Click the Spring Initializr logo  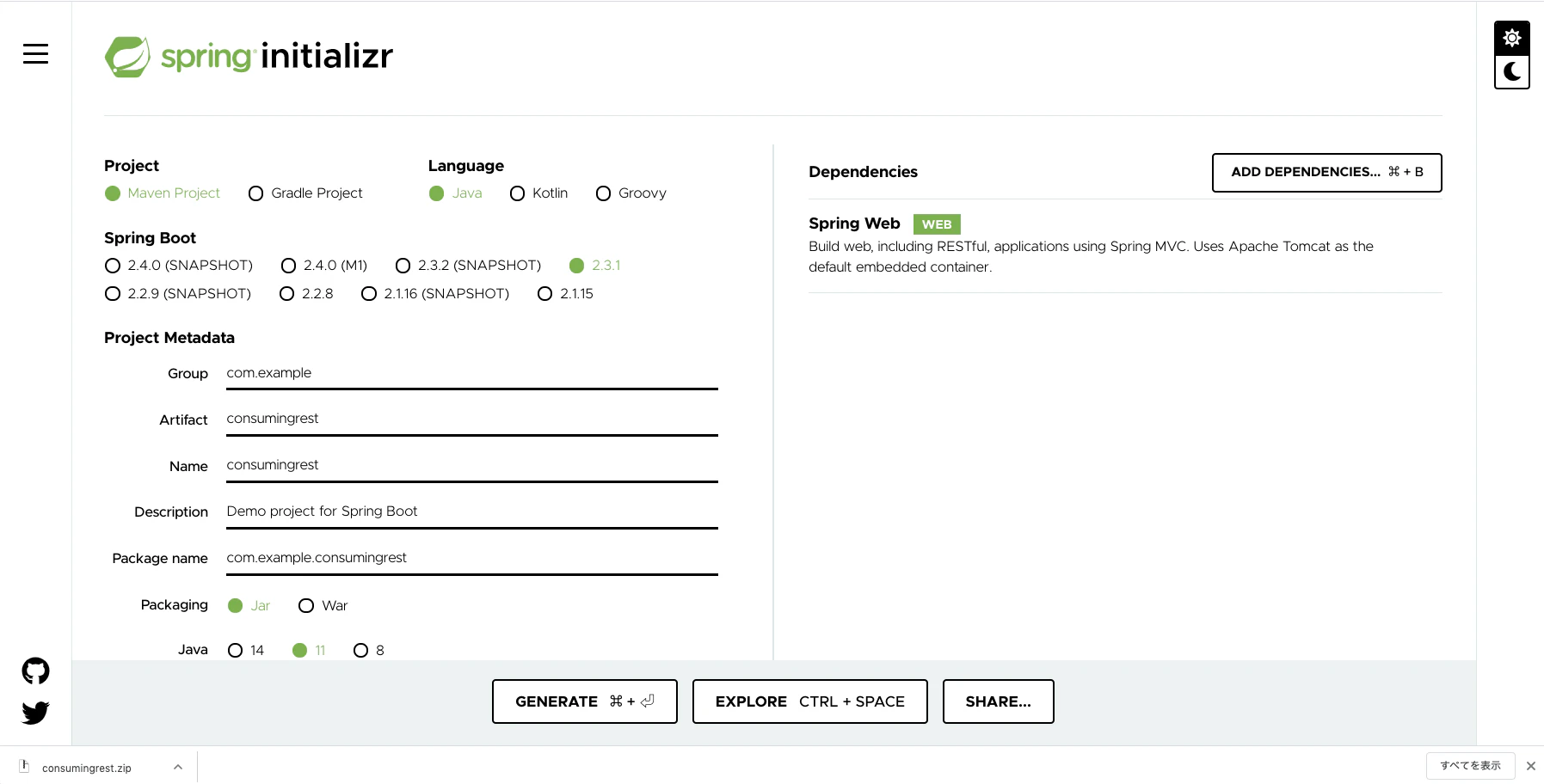tap(249, 57)
